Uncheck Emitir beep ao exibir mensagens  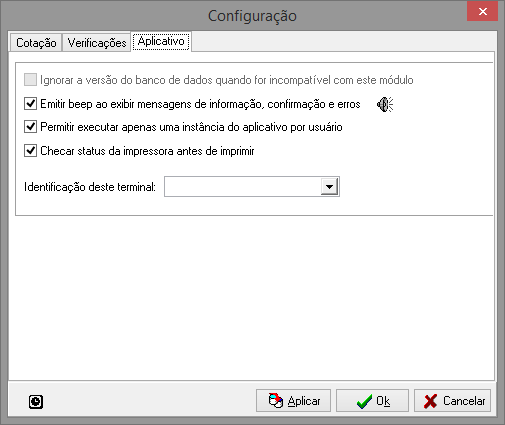pos(30,104)
